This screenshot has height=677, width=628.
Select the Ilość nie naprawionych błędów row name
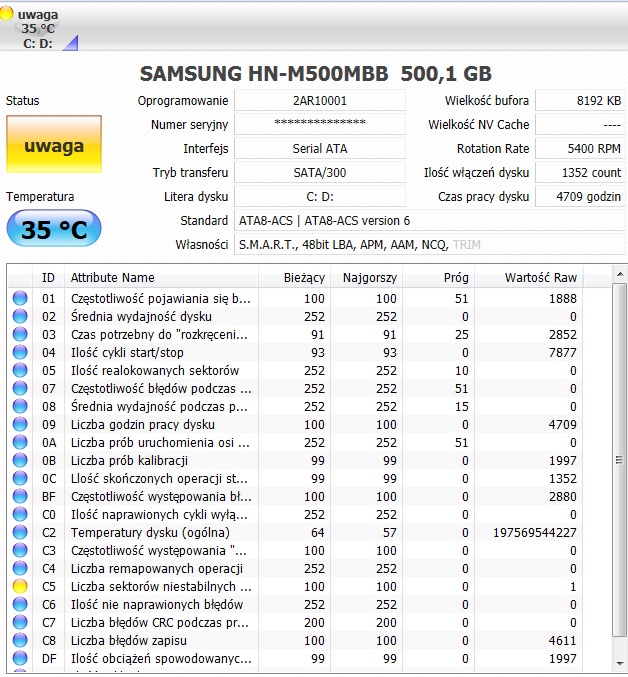click(157, 604)
